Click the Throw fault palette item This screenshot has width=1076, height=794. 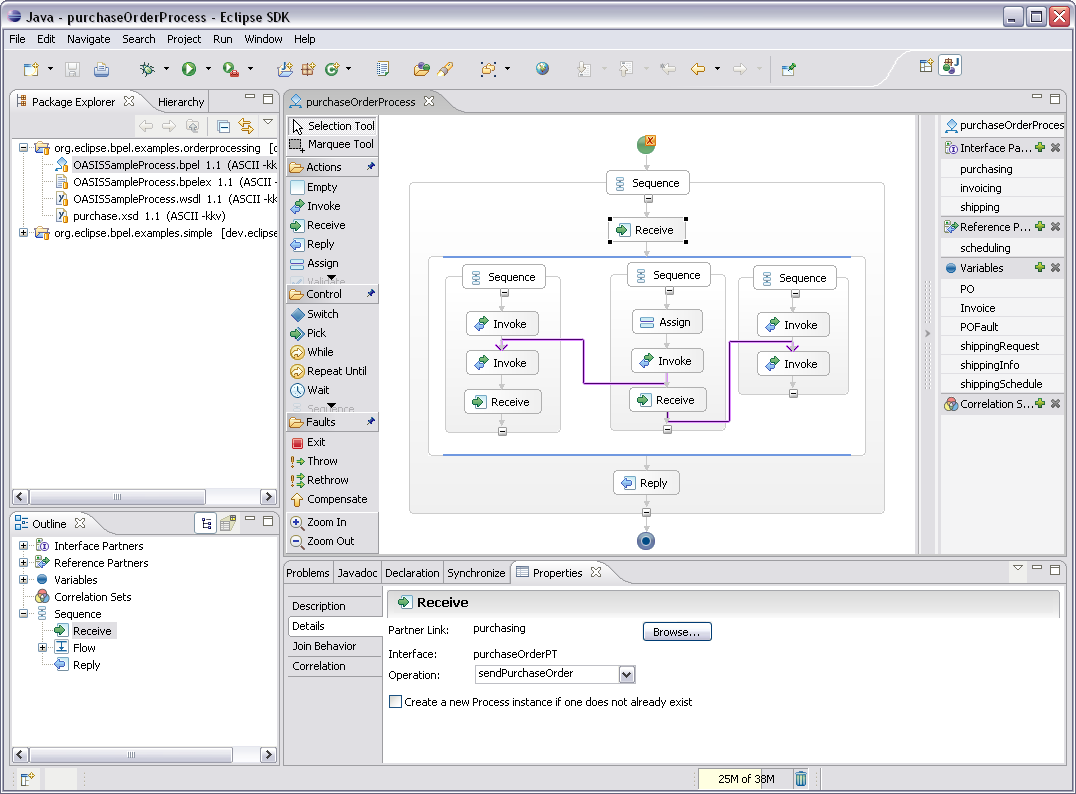point(322,461)
